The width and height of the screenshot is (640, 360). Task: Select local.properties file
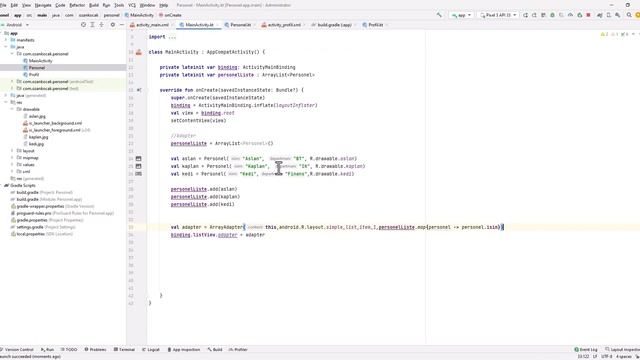click(x=30, y=234)
